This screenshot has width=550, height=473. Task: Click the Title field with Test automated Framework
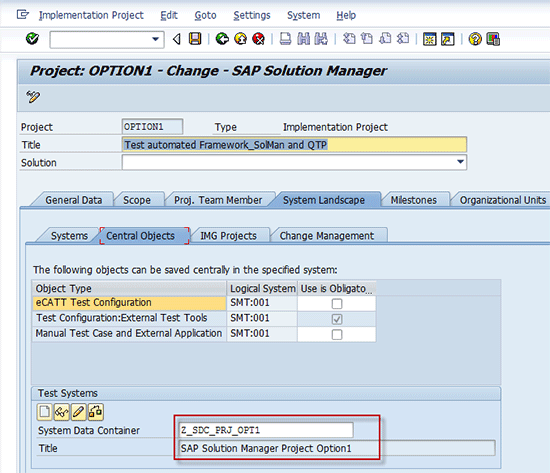pos(294,145)
